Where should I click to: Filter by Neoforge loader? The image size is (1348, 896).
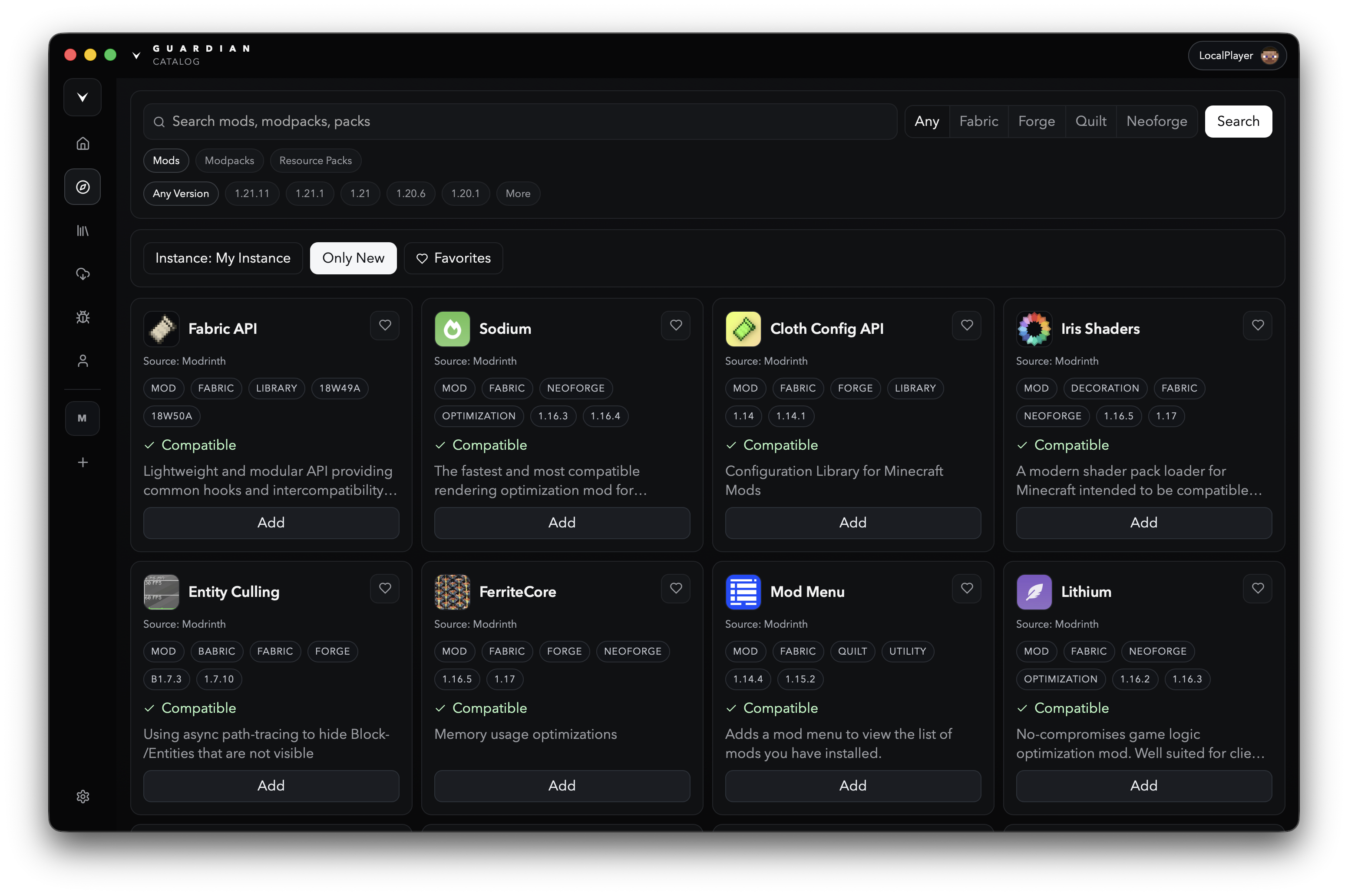[1156, 122]
